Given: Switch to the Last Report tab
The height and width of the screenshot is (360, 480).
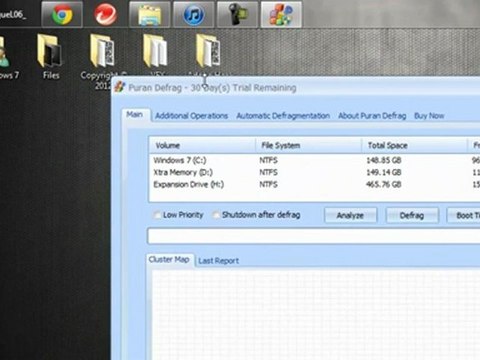Looking at the screenshot, I should pos(219,261).
